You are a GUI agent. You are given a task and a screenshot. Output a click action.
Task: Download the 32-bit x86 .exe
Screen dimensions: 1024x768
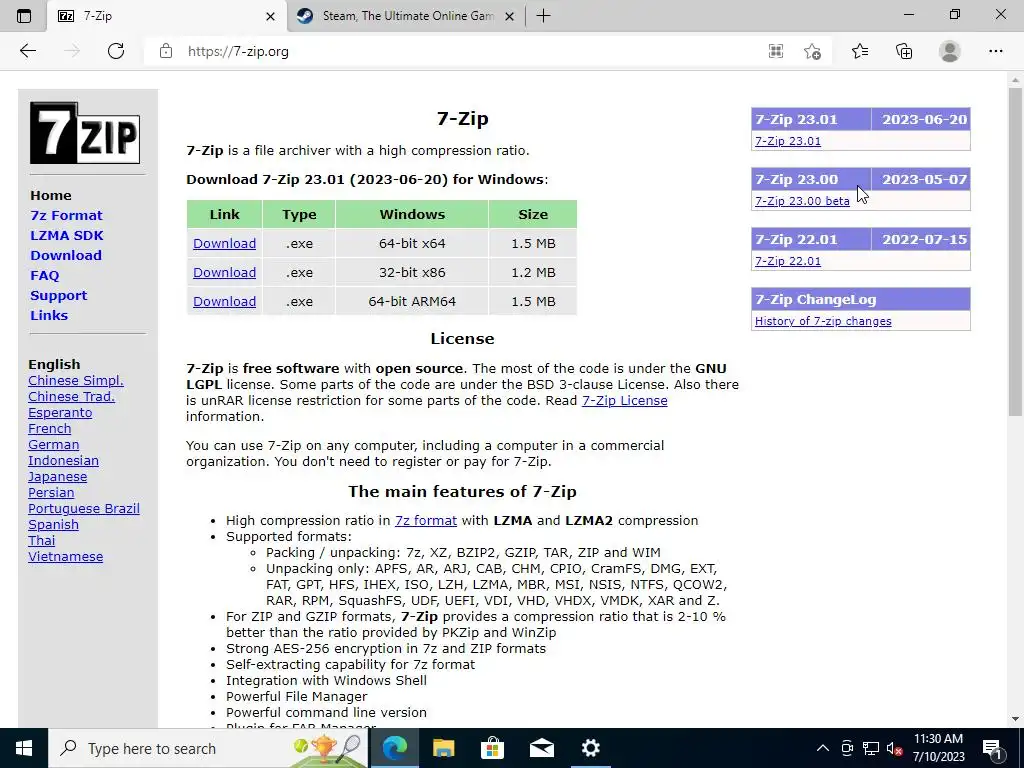tap(224, 272)
